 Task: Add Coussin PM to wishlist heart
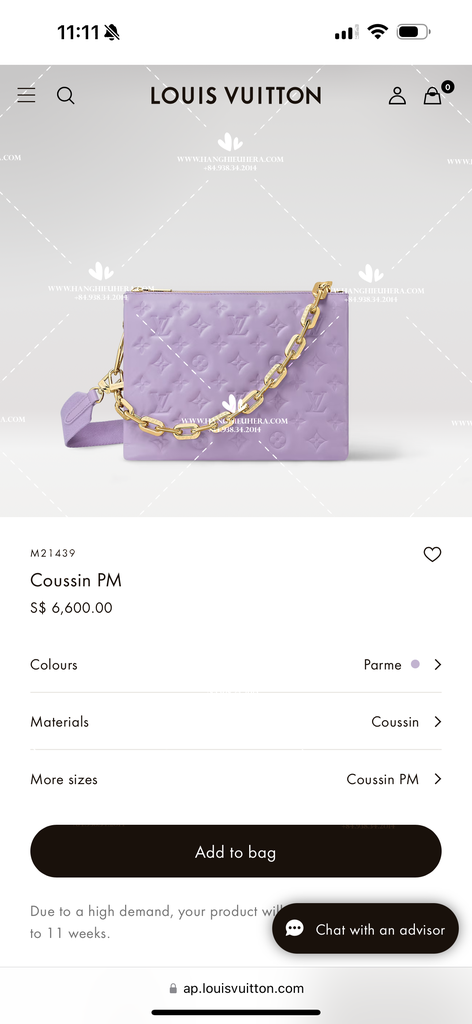(432, 554)
